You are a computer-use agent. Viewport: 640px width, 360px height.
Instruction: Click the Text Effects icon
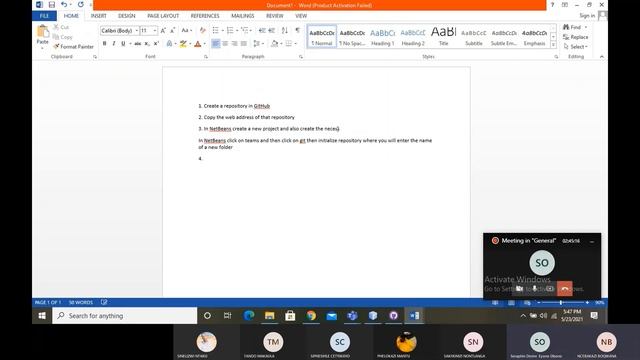[x=169, y=44]
